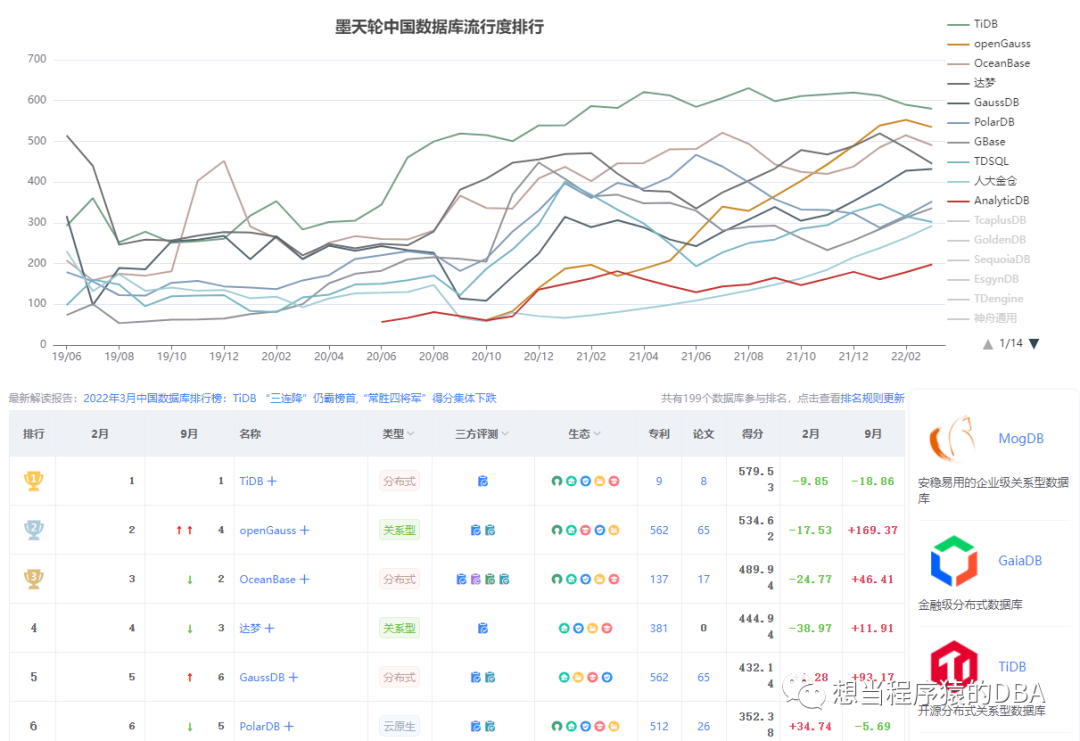The height and width of the screenshot is (741, 1080).
Task: Click the gold first-place trophy icon
Action: point(33,480)
